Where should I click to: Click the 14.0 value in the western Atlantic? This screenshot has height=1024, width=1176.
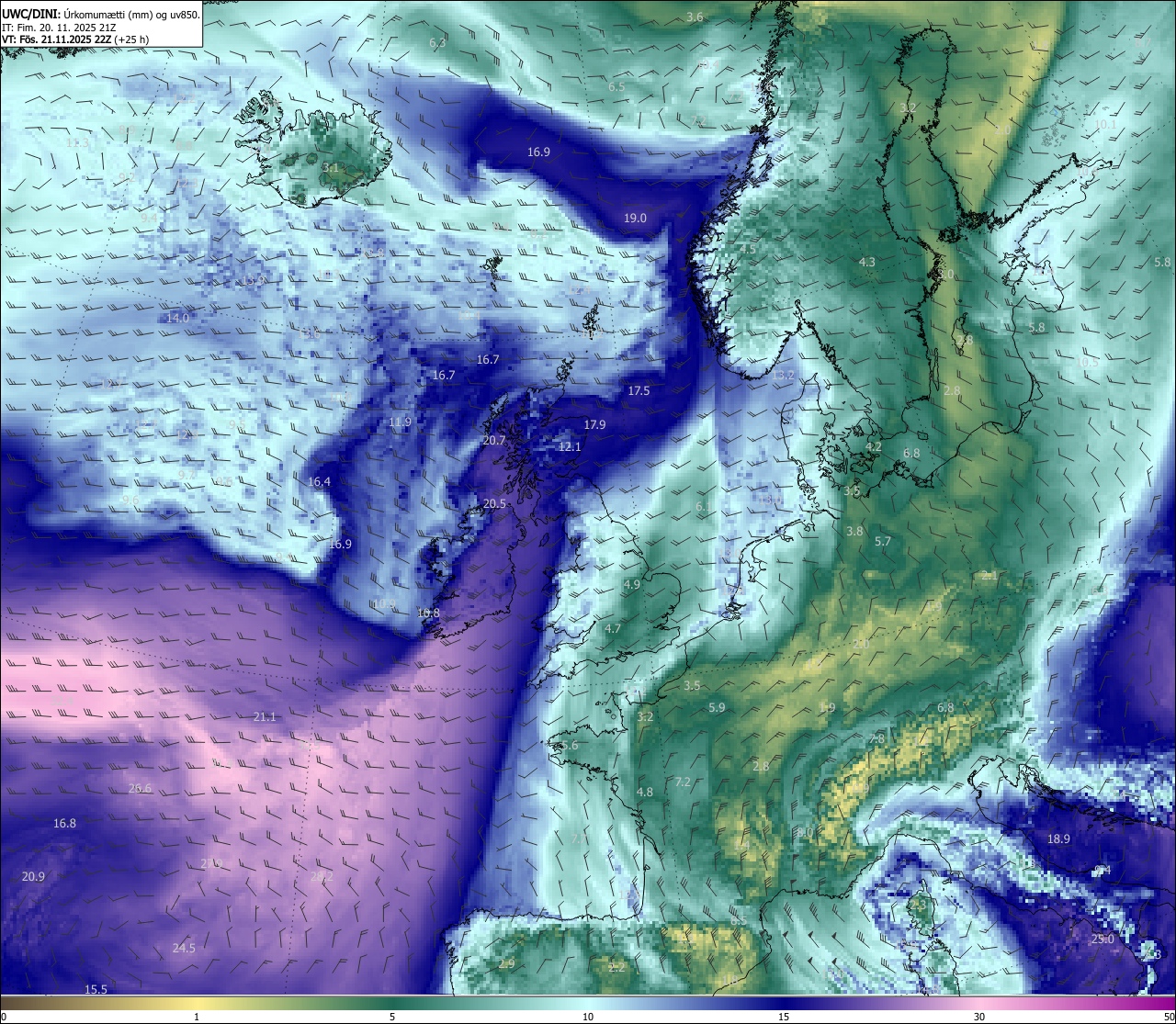click(177, 319)
